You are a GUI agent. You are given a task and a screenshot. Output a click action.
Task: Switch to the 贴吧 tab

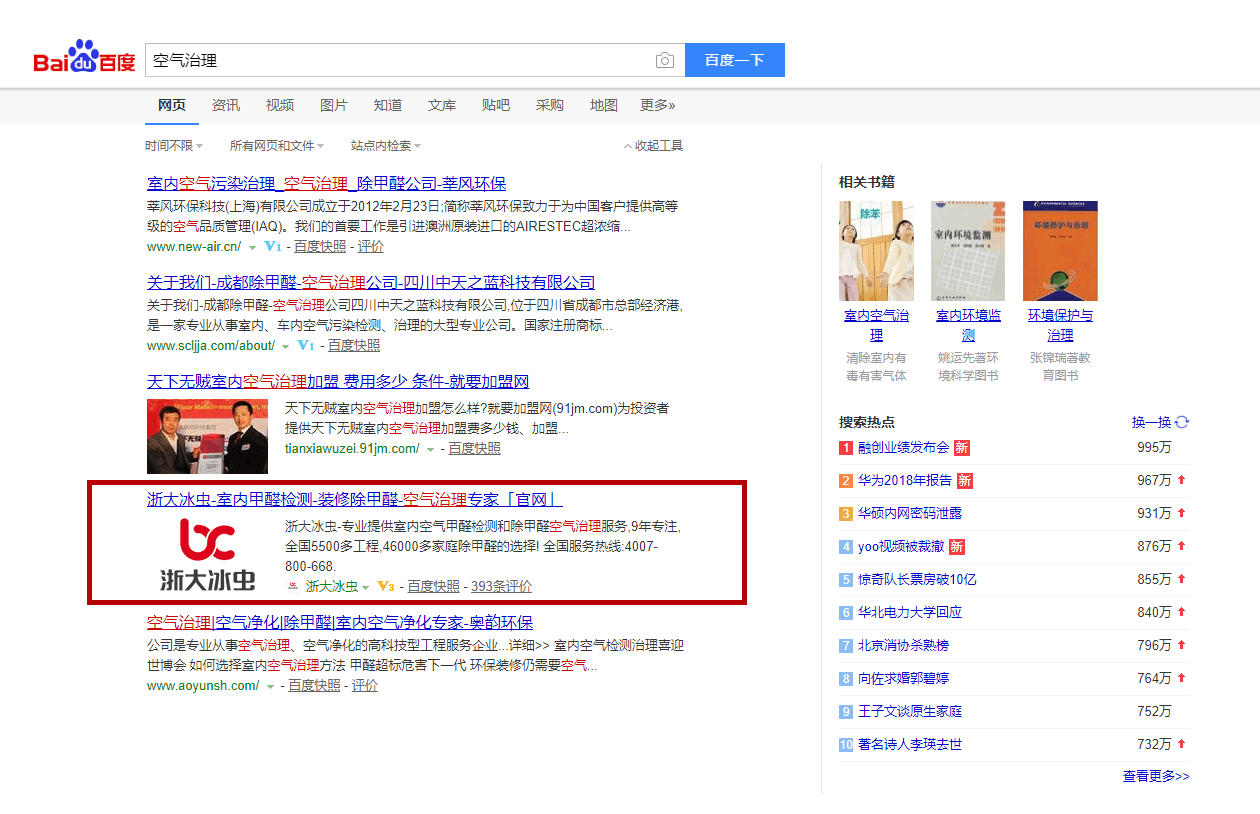[496, 105]
